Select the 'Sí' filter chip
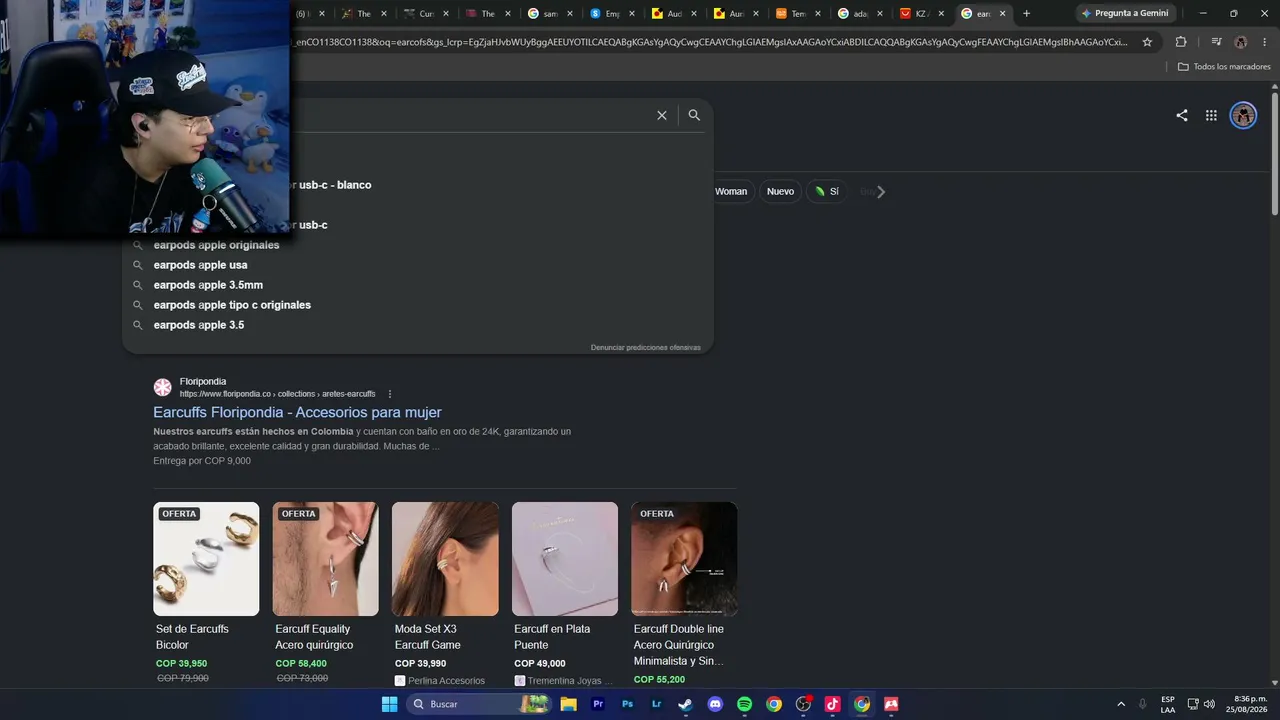1280x720 pixels. 827,191
